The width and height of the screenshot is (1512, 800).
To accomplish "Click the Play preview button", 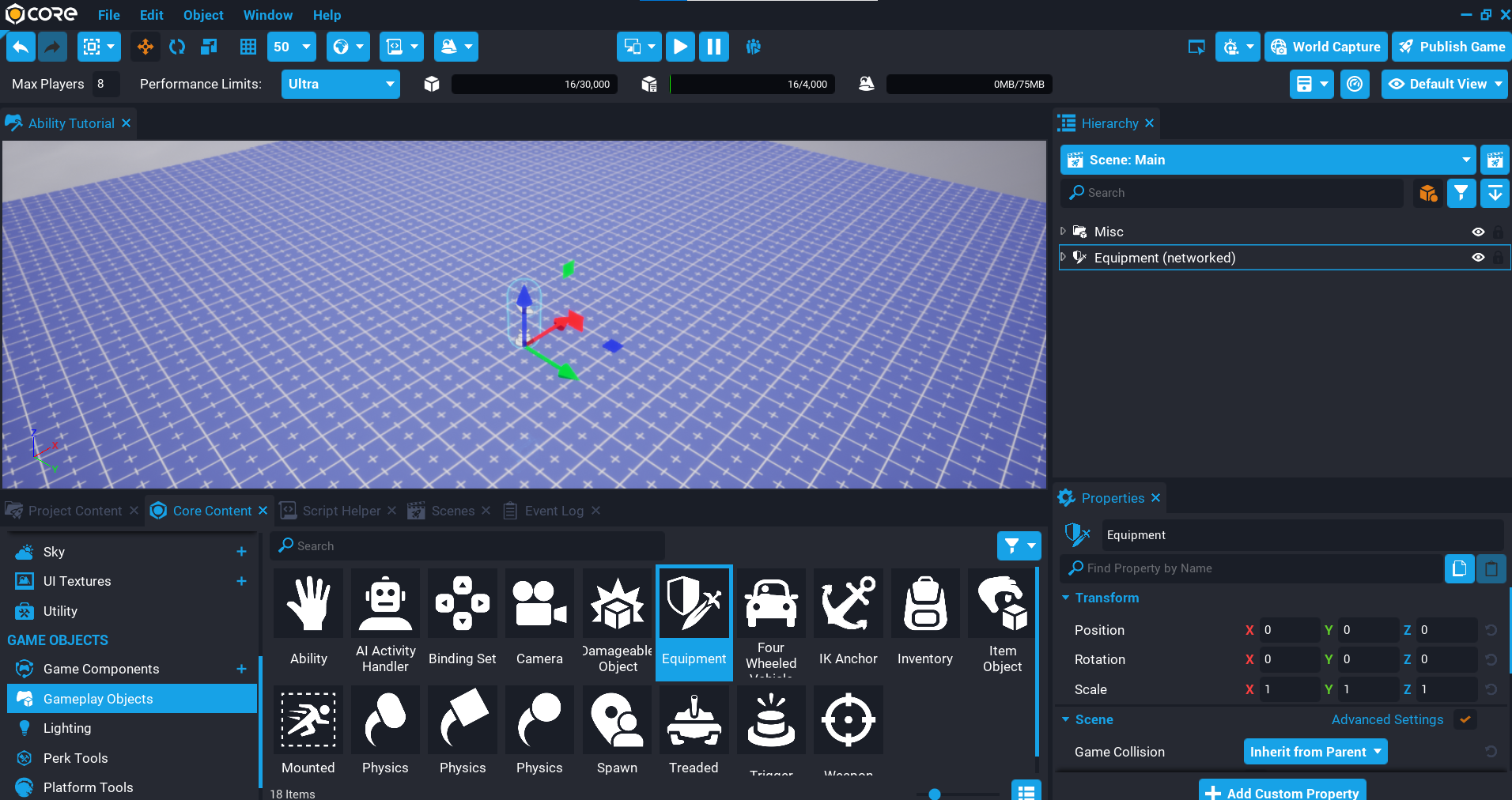I will (x=679, y=47).
